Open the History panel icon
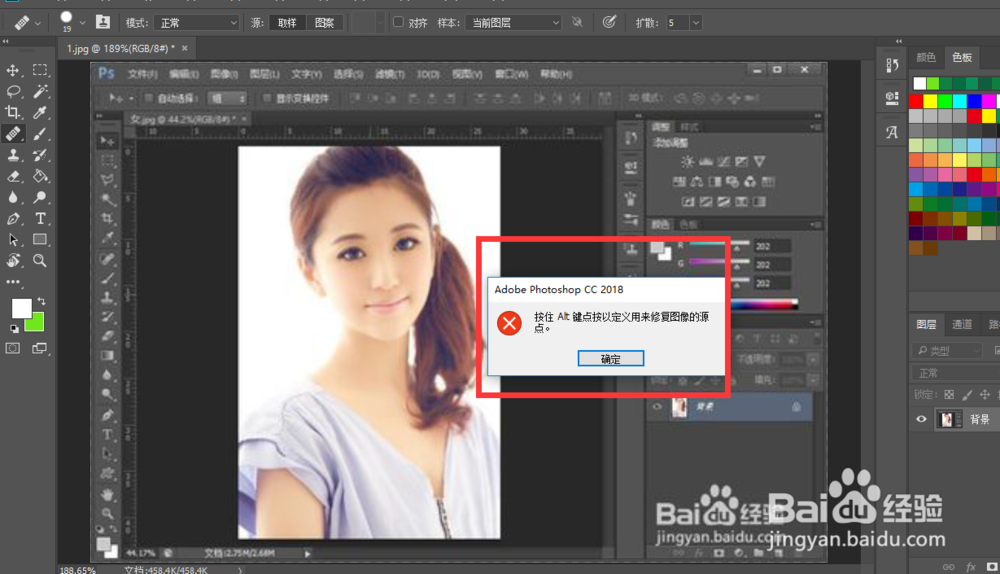 892,65
